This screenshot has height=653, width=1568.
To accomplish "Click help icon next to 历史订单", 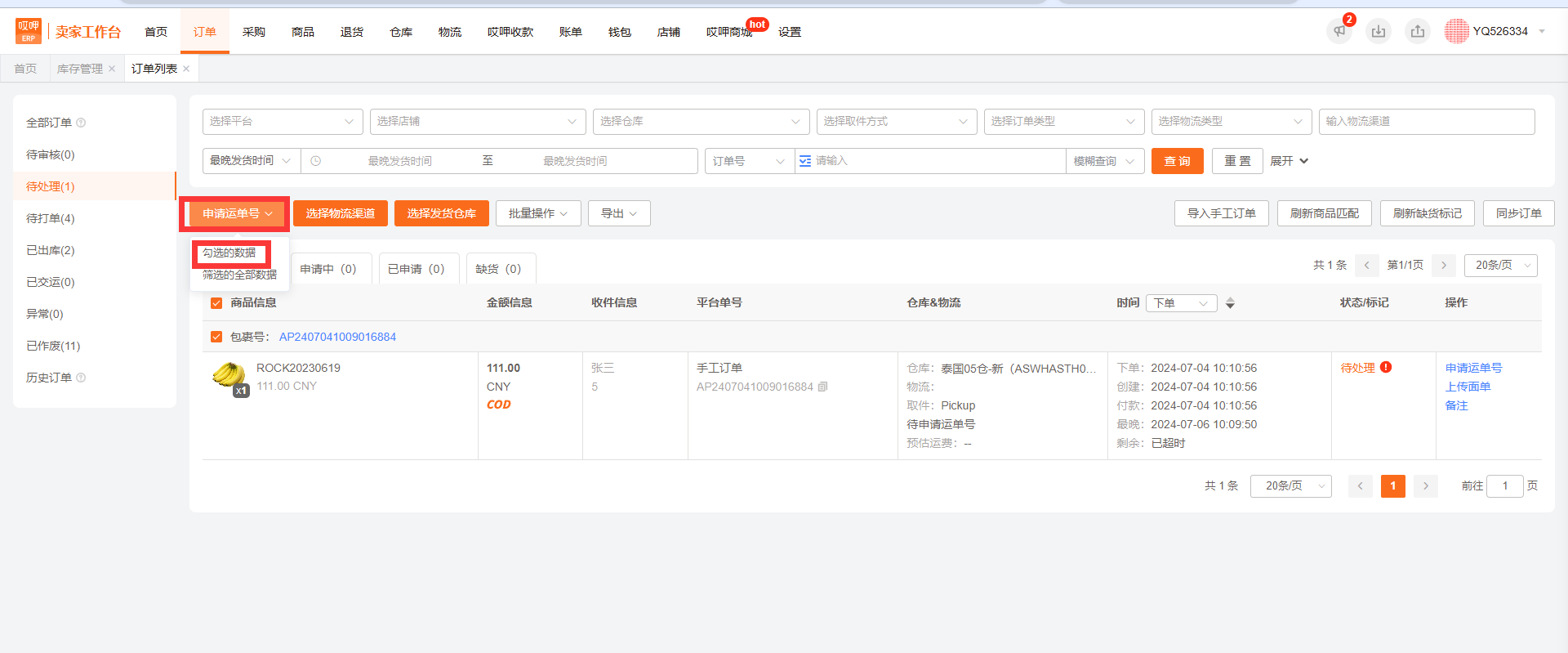I will pyautogui.click(x=81, y=378).
